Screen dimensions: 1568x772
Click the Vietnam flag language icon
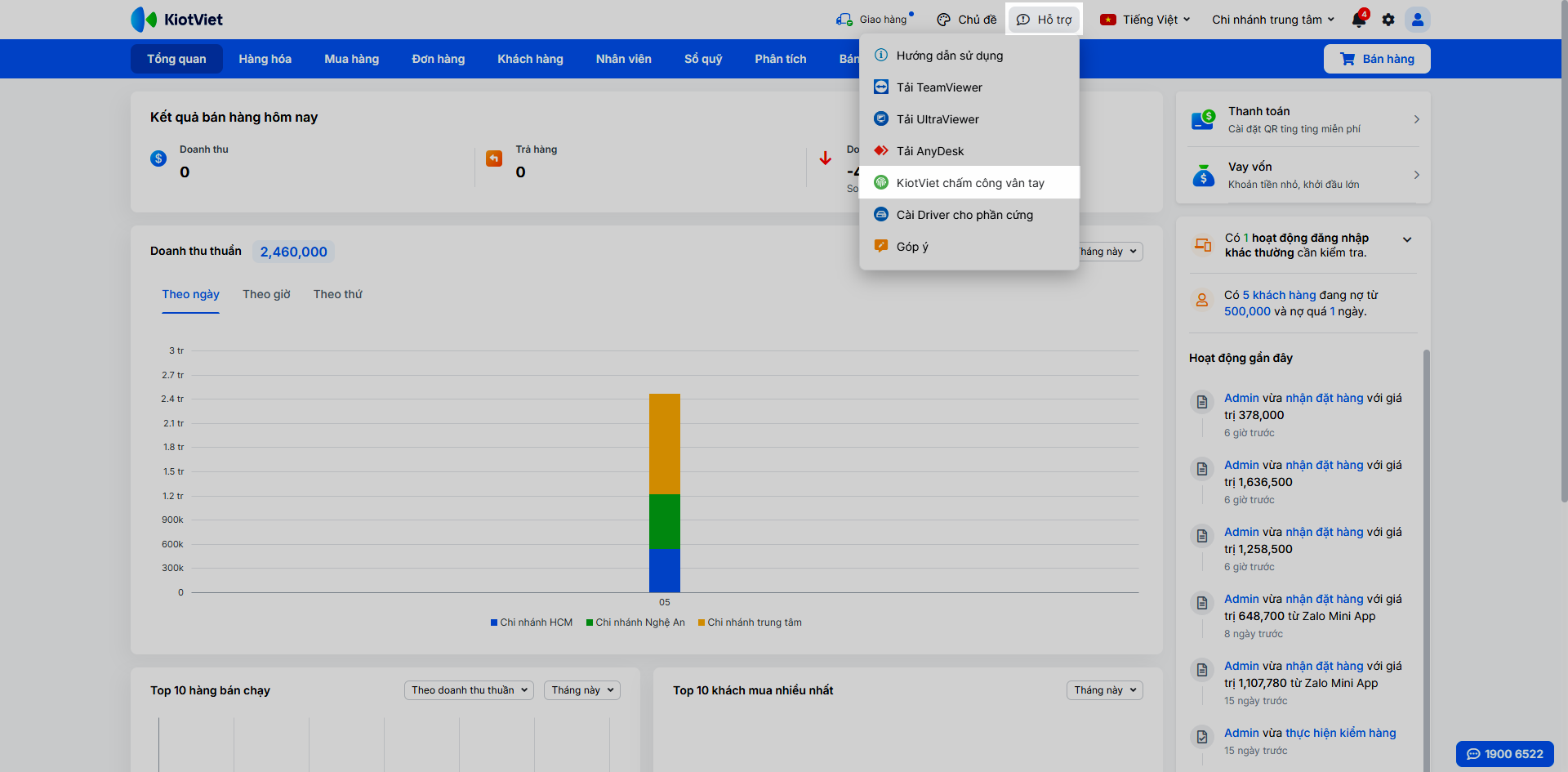1108,20
